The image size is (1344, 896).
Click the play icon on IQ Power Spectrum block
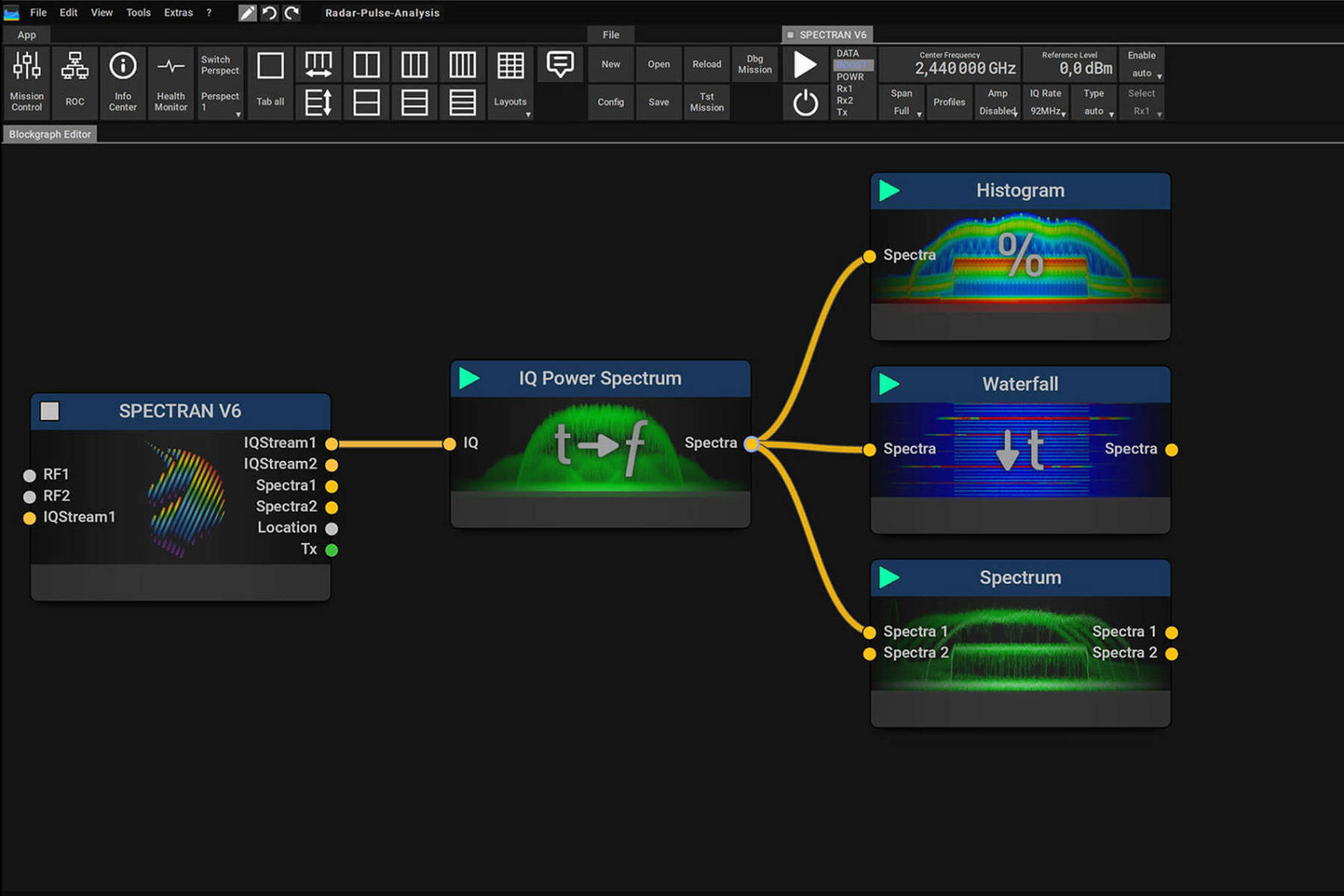pyautogui.click(x=470, y=378)
